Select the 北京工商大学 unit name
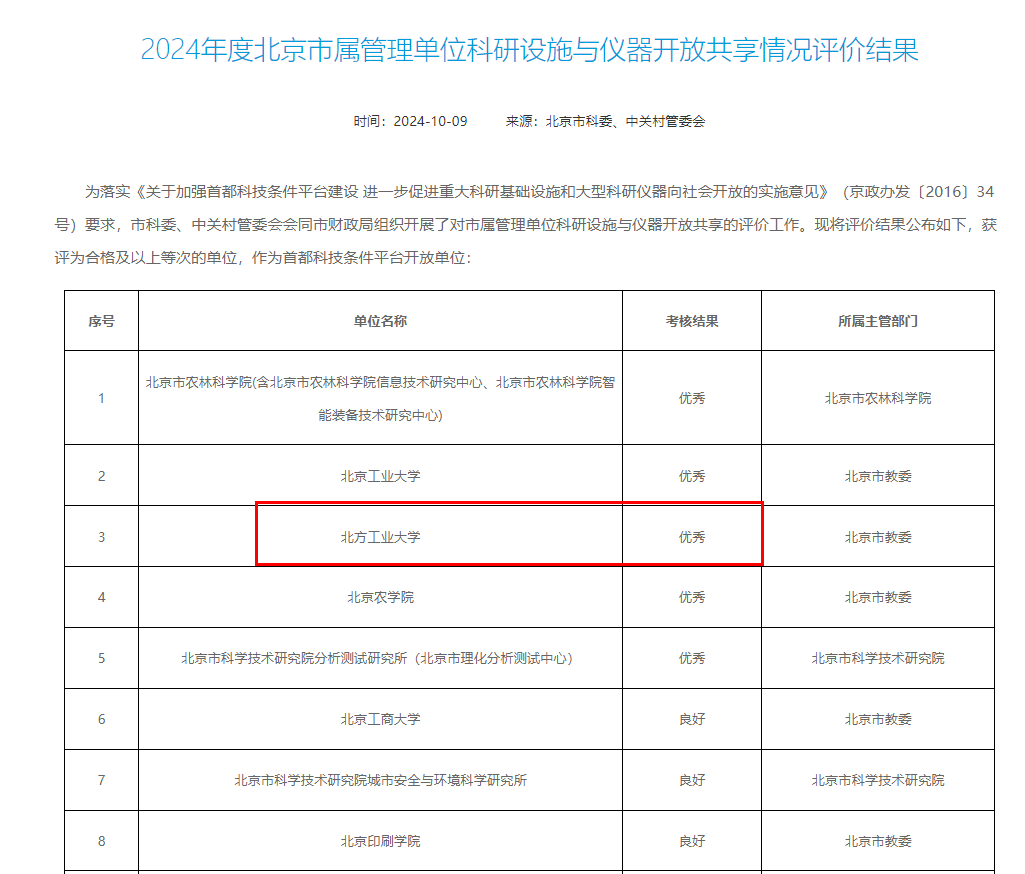1025x874 pixels. click(x=380, y=719)
